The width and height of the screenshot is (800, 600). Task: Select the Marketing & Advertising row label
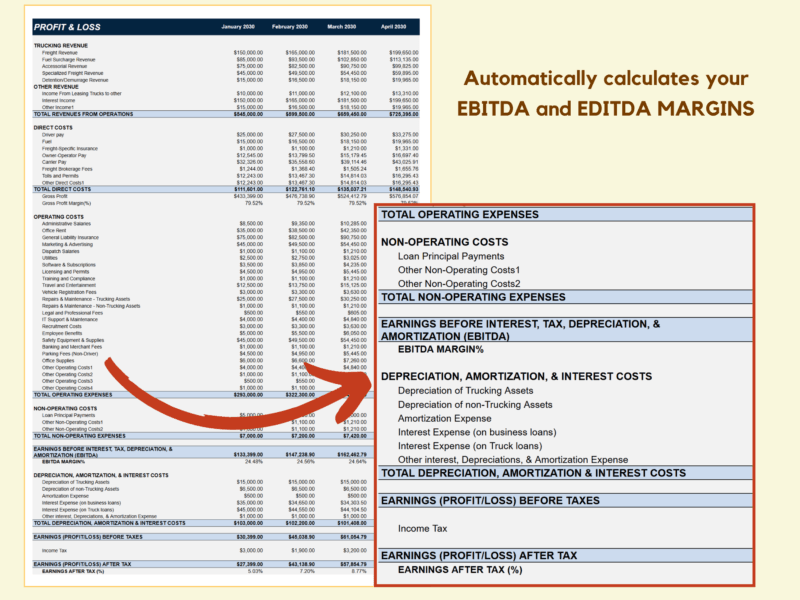[67, 244]
